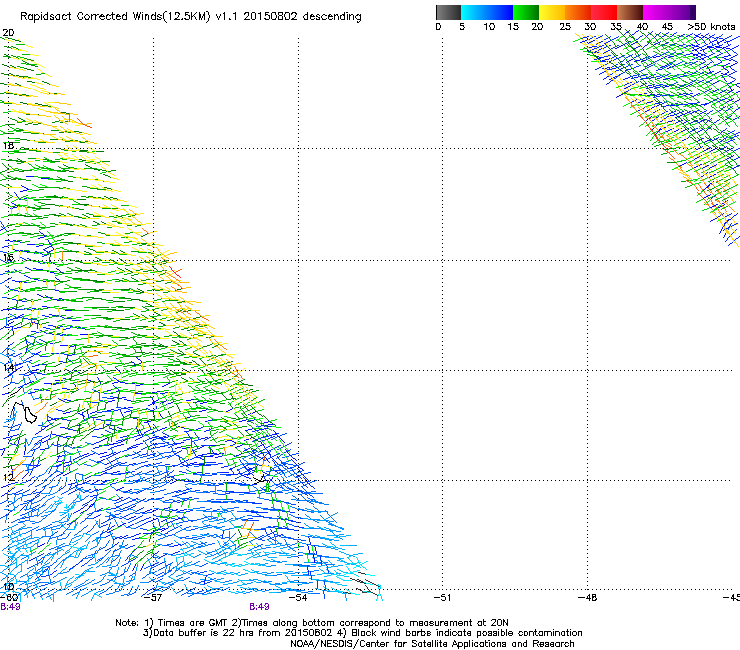Click the dark purple 45–50 knots legend swatch
This screenshot has height=650, width=740.
click(682, 12)
